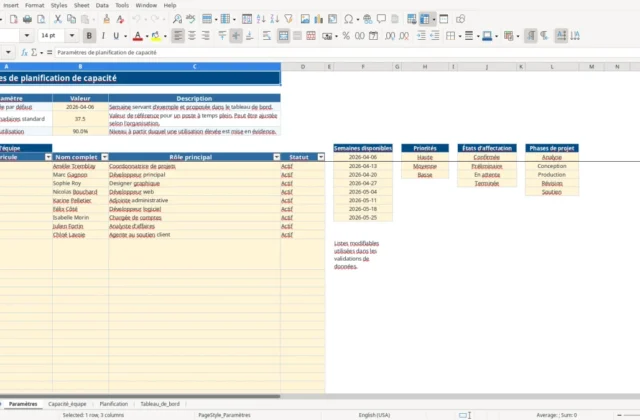Image resolution: width=640 pixels, height=420 pixels.
Task: Select column D header
Action: point(303,67)
